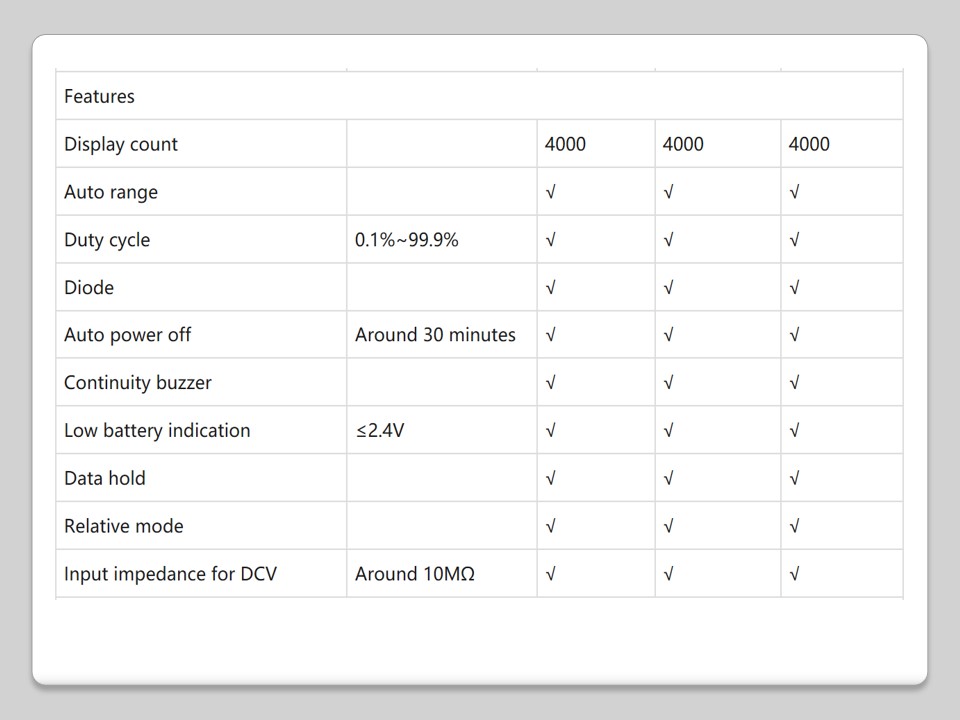
Task: Click the first checkmark in Auto range row
Action: [551, 192]
